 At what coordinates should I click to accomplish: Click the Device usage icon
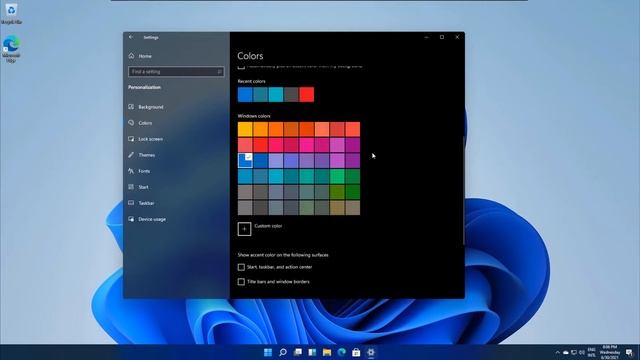click(131, 219)
